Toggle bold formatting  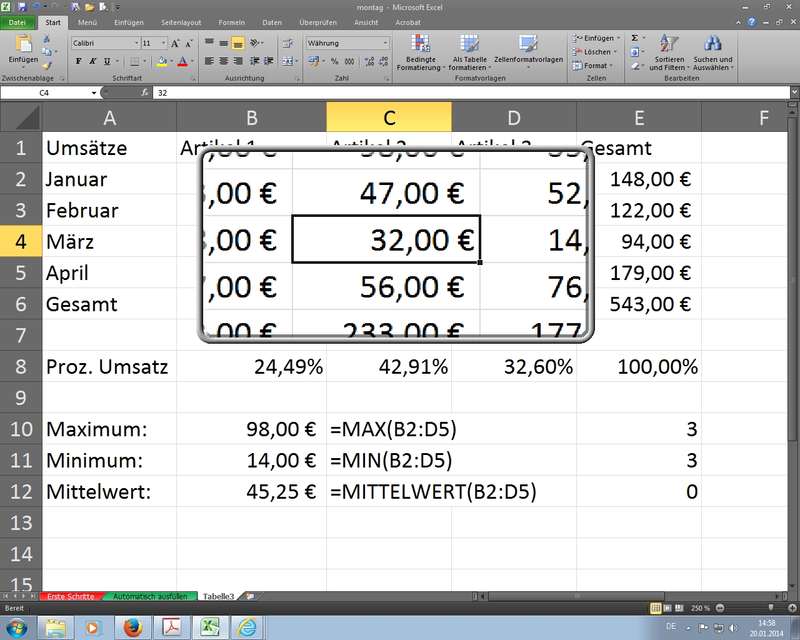pyautogui.click(x=77, y=61)
